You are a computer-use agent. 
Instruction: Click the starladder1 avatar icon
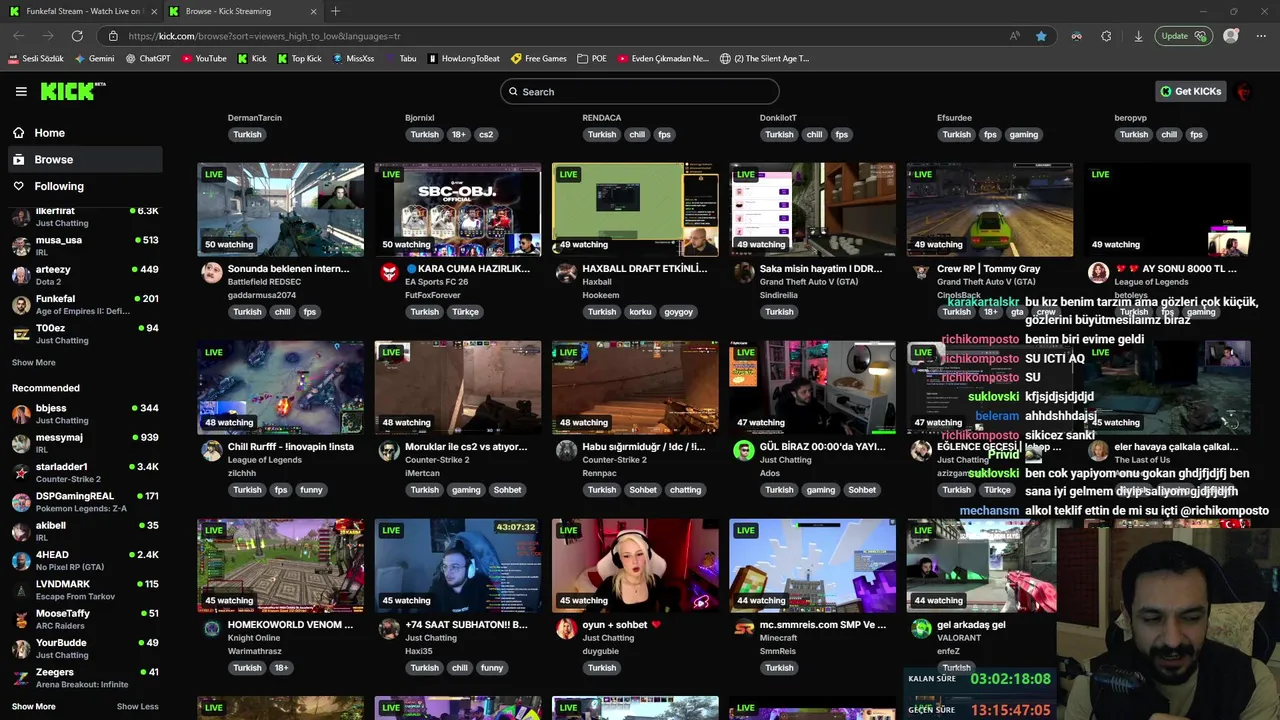point(21,472)
